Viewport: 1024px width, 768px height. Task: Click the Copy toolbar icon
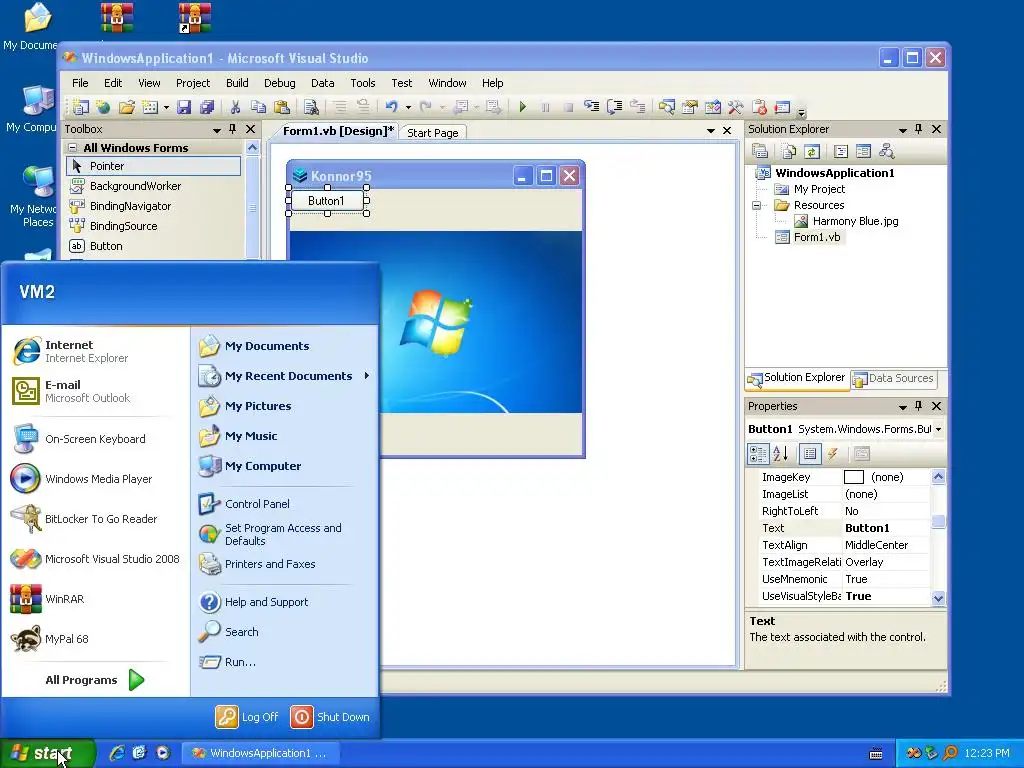coord(259,107)
